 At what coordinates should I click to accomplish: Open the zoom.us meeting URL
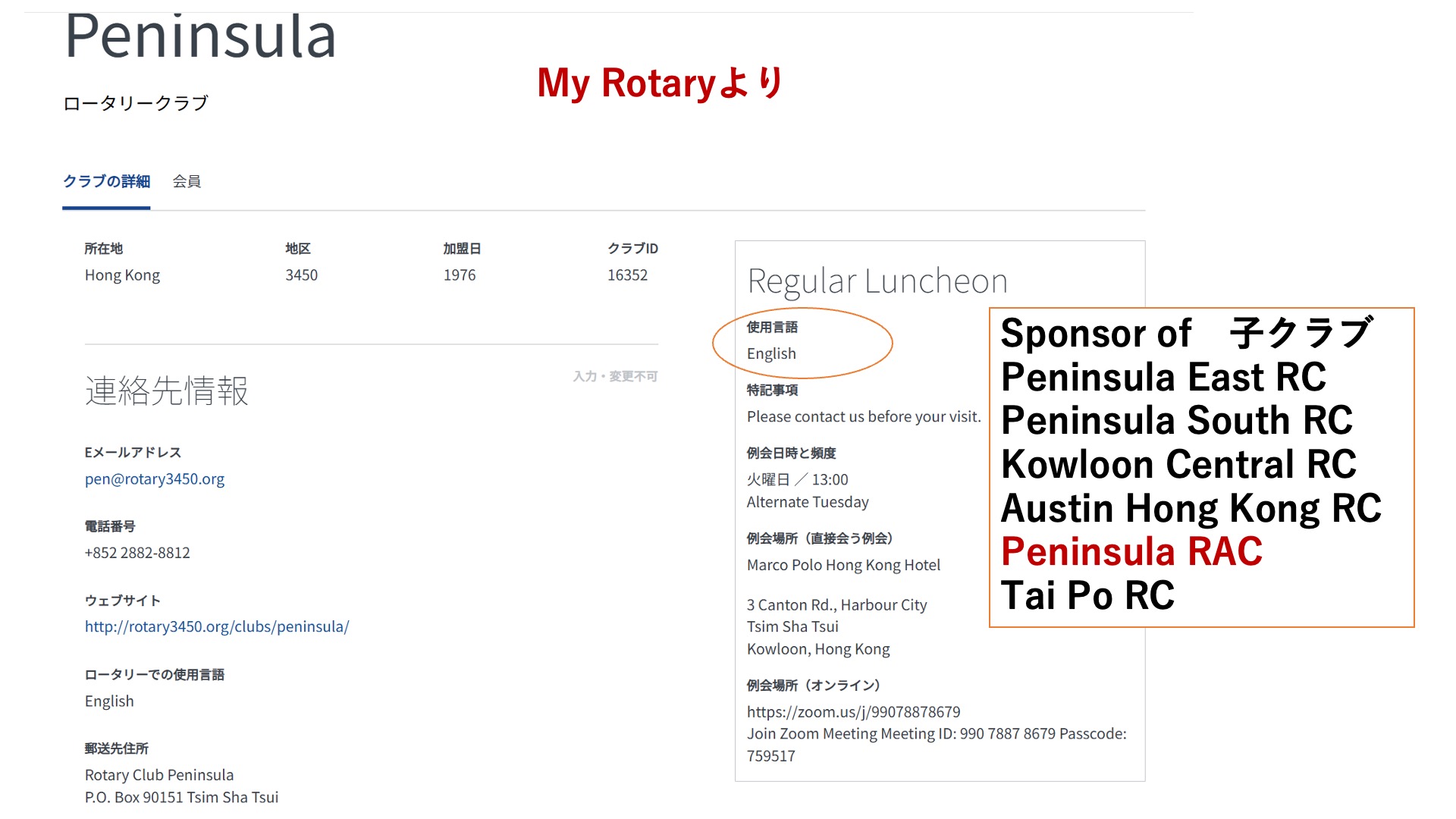(x=853, y=712)
